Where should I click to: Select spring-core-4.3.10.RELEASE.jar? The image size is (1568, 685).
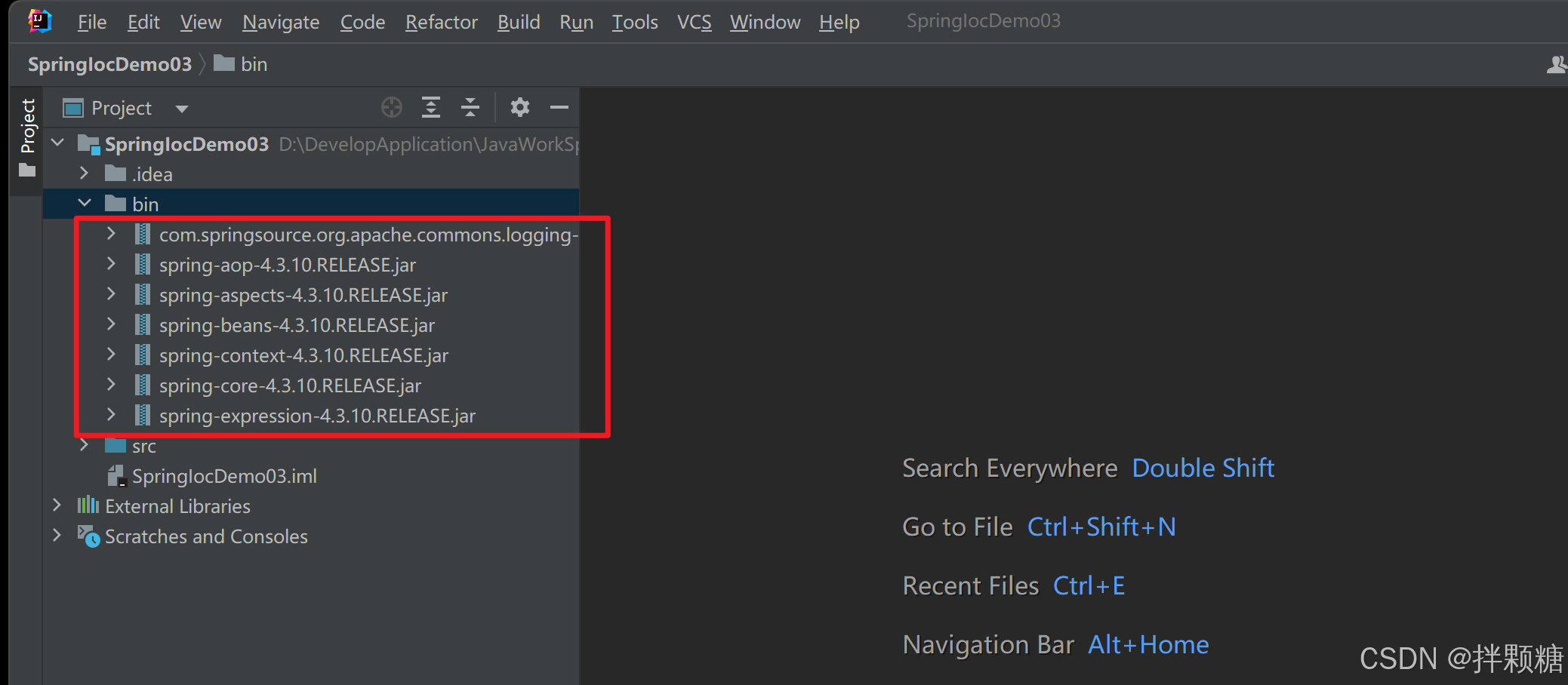click(x=311, y=385)
